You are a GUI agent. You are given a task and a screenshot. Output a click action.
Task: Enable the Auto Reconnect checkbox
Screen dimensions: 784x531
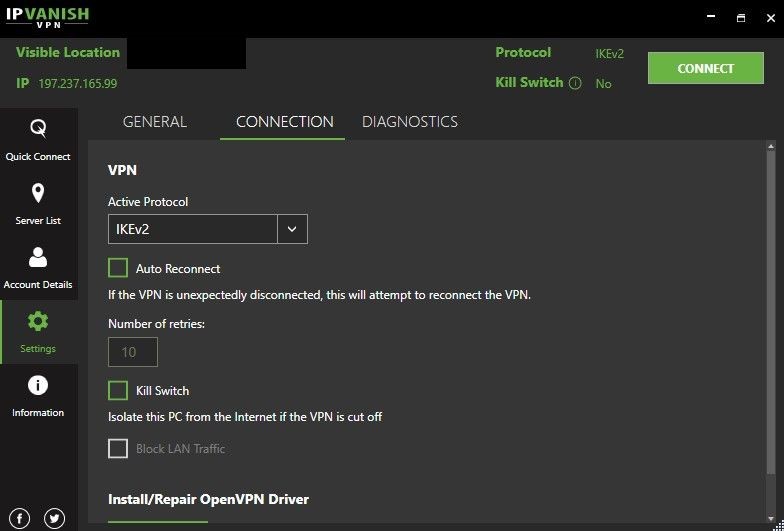pos(118,268)
